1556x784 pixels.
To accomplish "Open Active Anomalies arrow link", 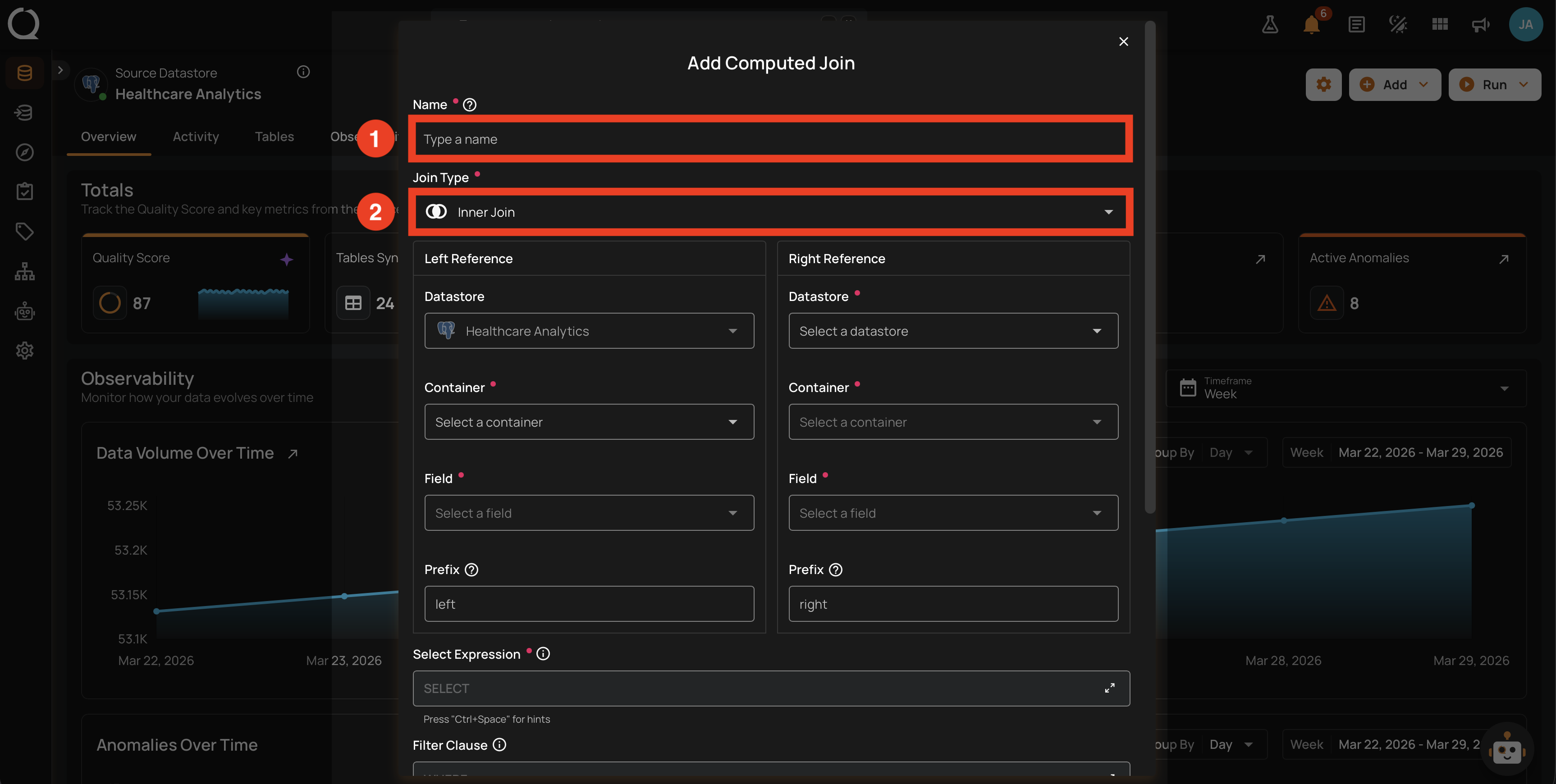I will pyautogui.click(x=1504, y=259).
